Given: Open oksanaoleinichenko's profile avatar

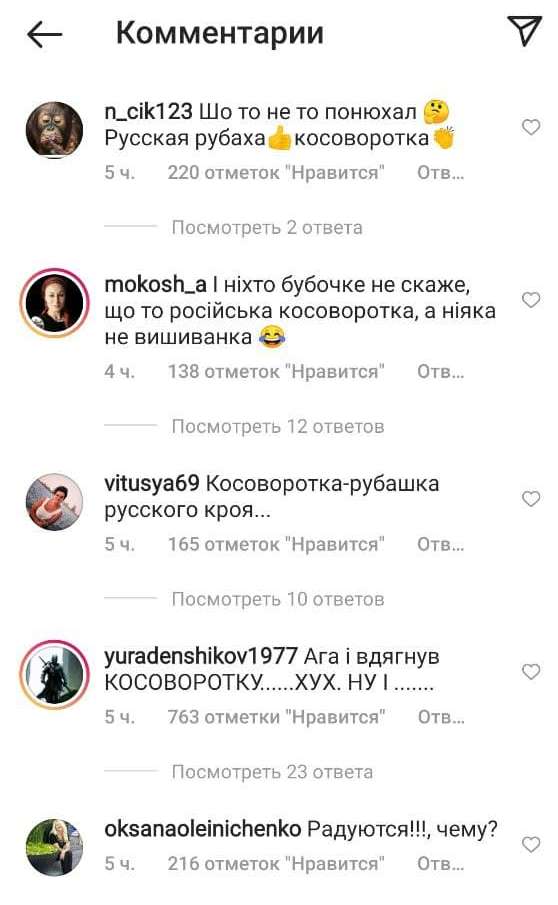Looking at the screenshot, I should pos(55,847).
